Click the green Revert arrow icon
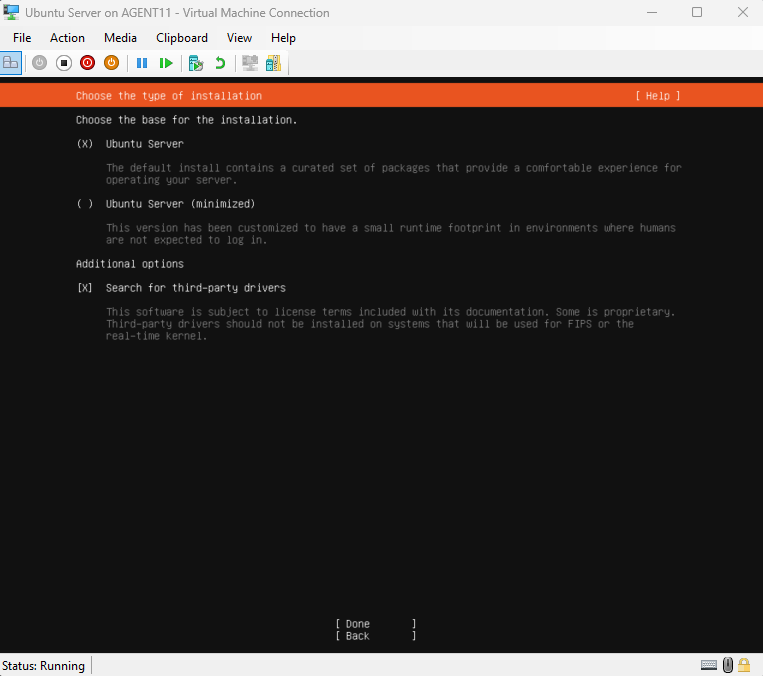 [x=220, y=63]
